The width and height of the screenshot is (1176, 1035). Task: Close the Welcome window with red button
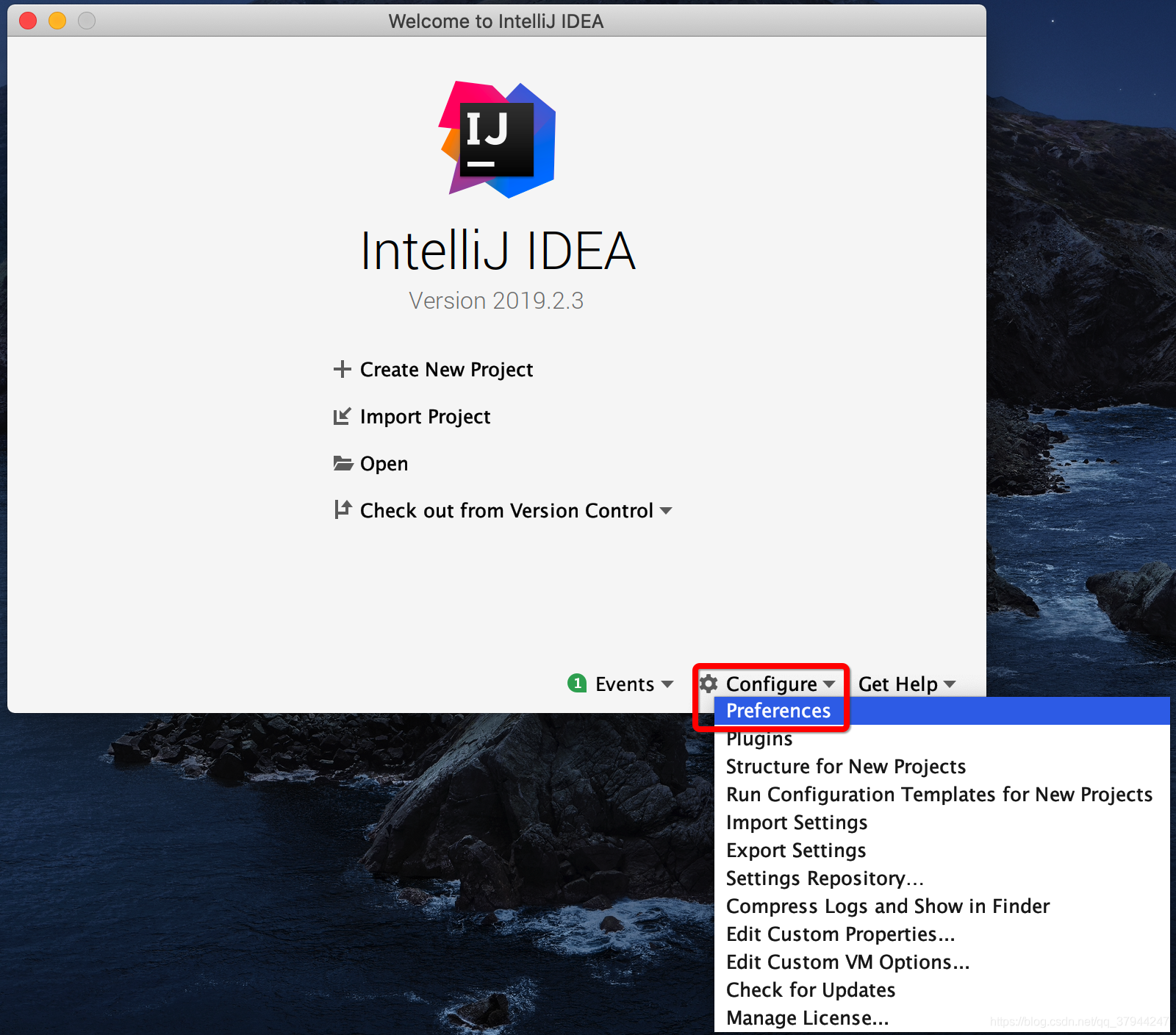[28, 21]
